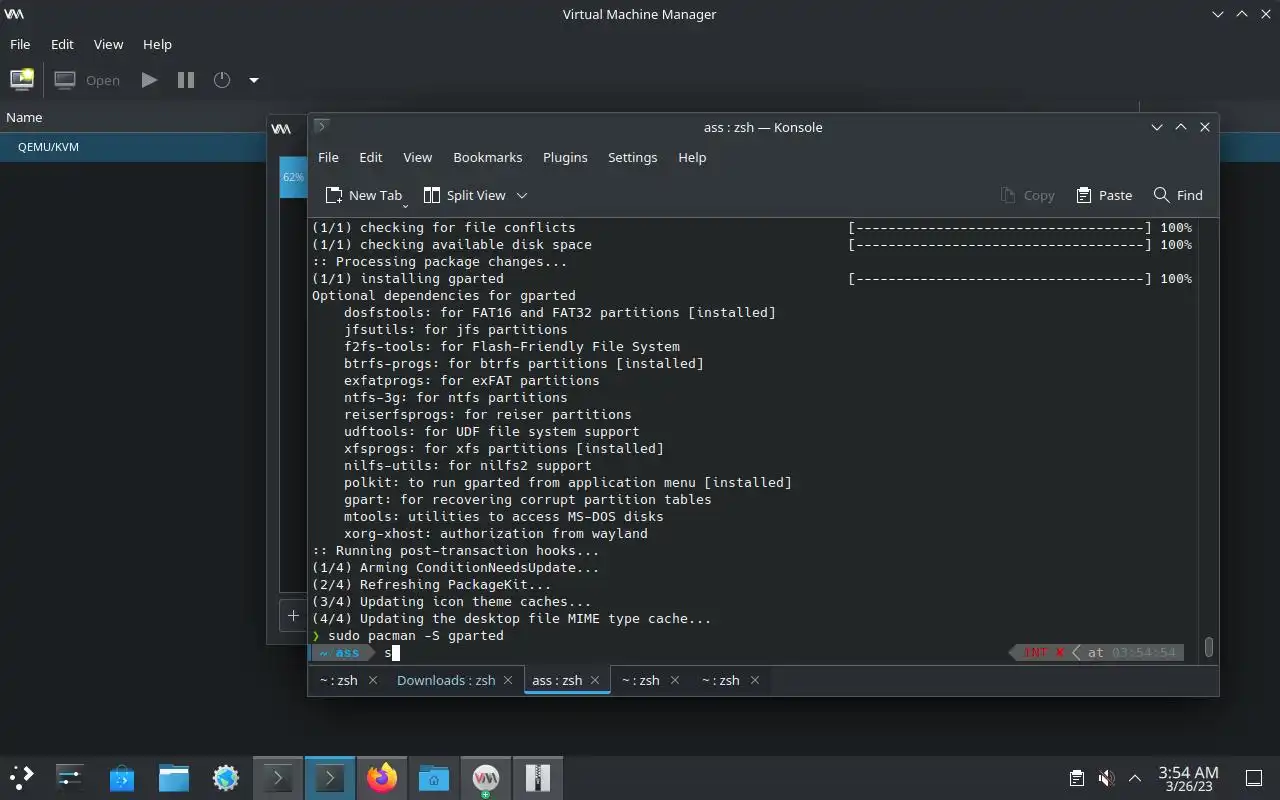This screenshot has height=800, width=1280.
Task: Open Konsole Help menu
Action: click(x=692, y=157)
